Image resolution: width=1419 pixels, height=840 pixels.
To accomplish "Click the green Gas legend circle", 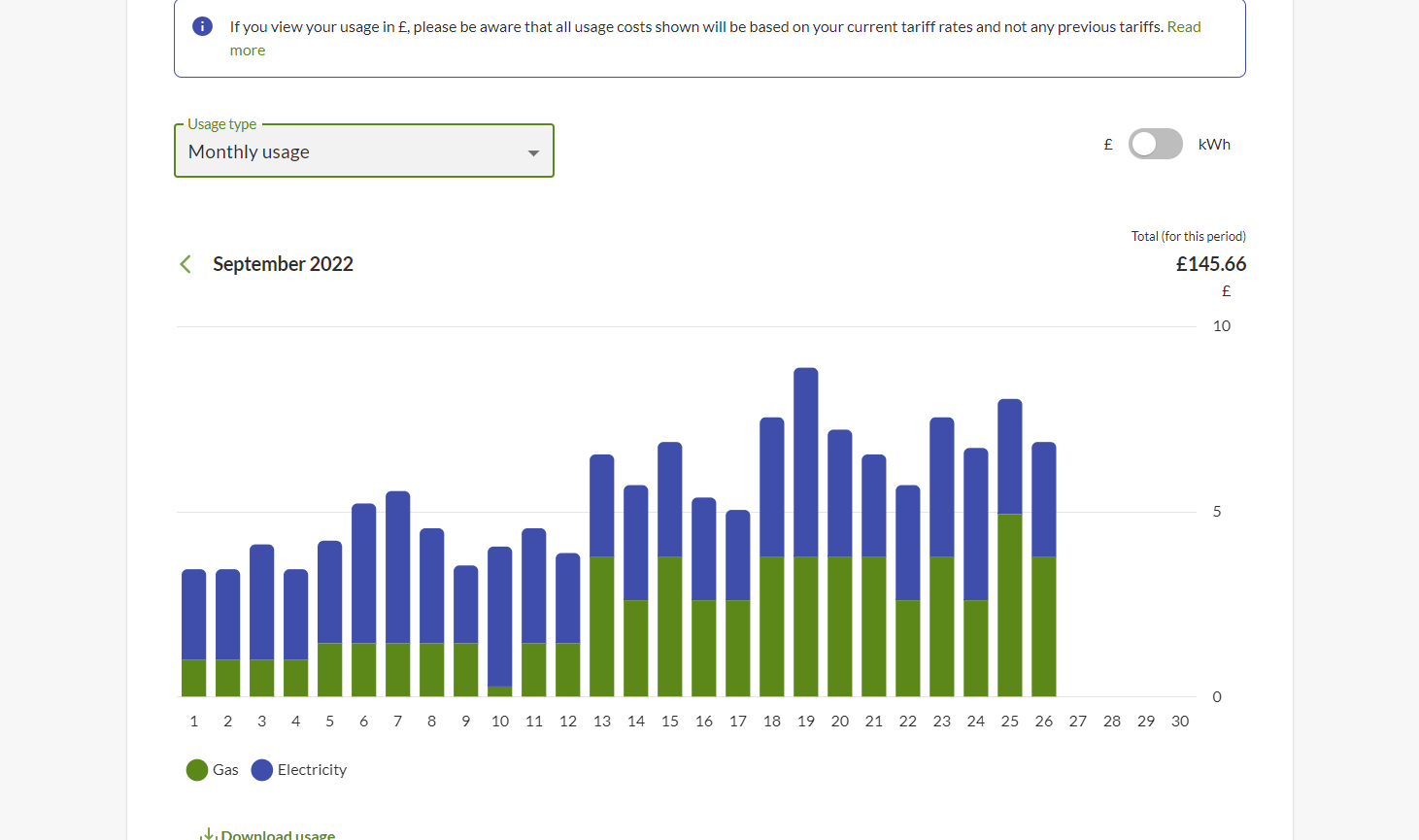I will (x=197, y=770).
